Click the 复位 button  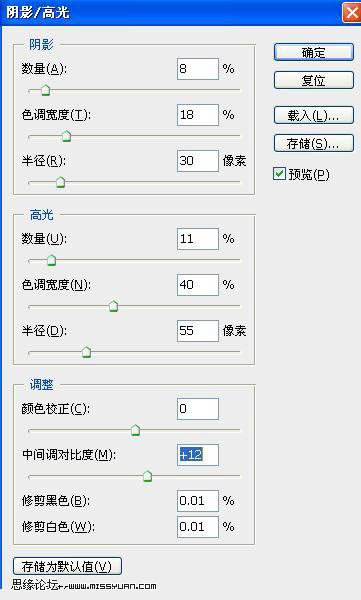[x=314, y=80]
